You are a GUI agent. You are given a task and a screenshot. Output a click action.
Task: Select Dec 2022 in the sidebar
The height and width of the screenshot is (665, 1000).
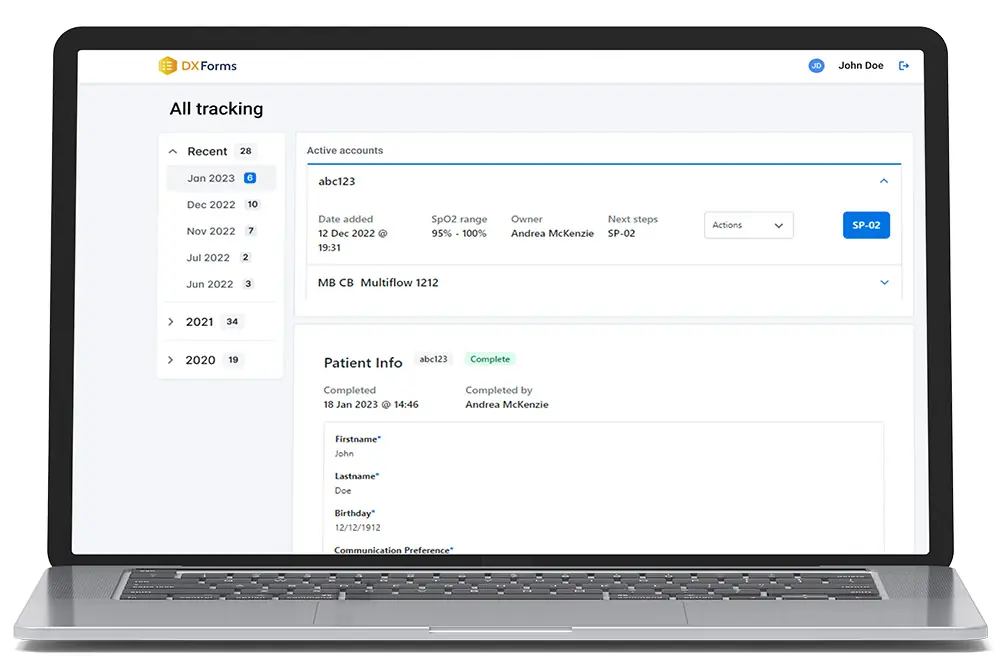click(209, 204)
